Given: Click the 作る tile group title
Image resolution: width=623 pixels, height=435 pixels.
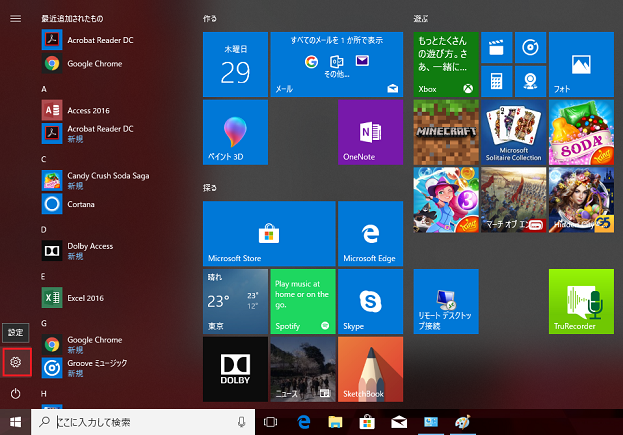Looking at the screenshot, I should [210, 19].
